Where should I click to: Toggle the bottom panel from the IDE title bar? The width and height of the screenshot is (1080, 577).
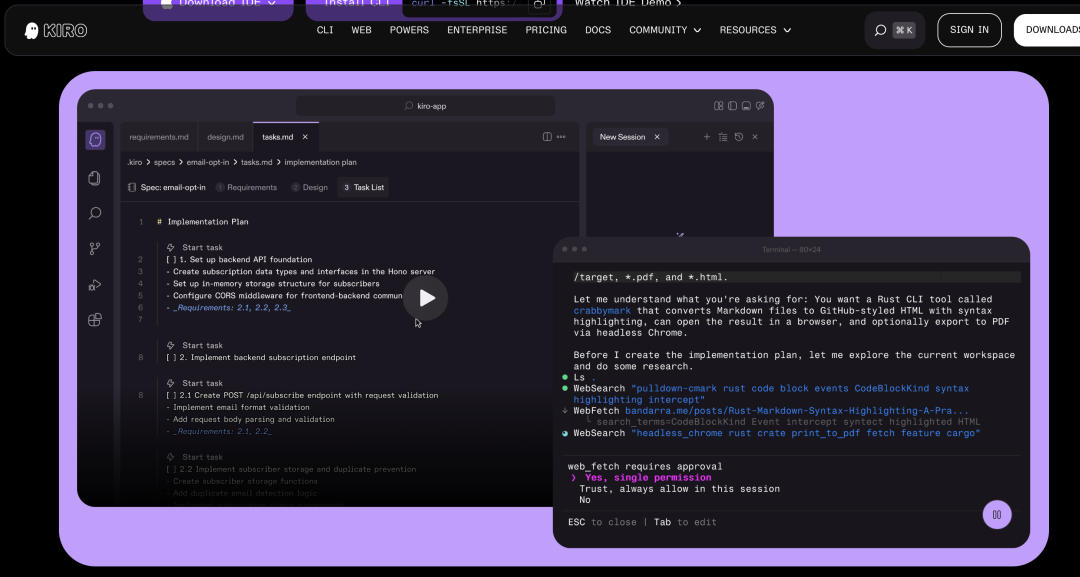[x=746, y=106]
